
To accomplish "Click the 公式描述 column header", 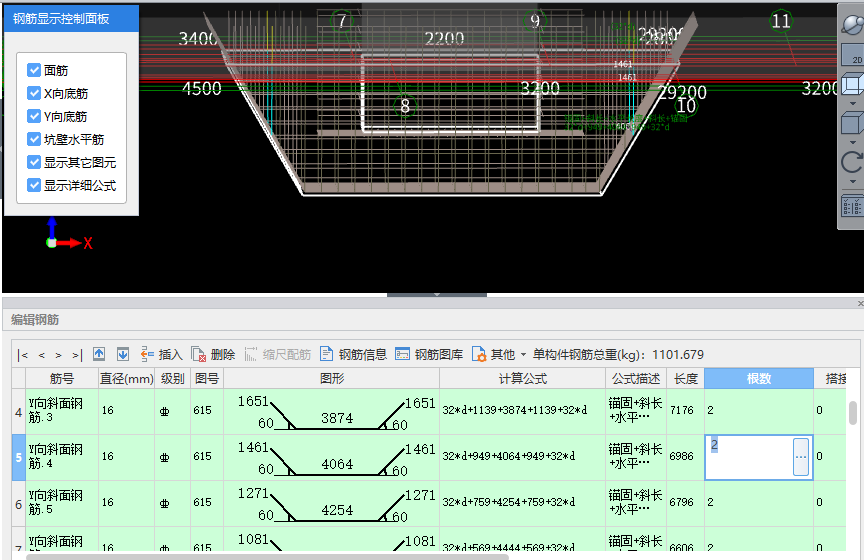I will [x=636, y=379].
